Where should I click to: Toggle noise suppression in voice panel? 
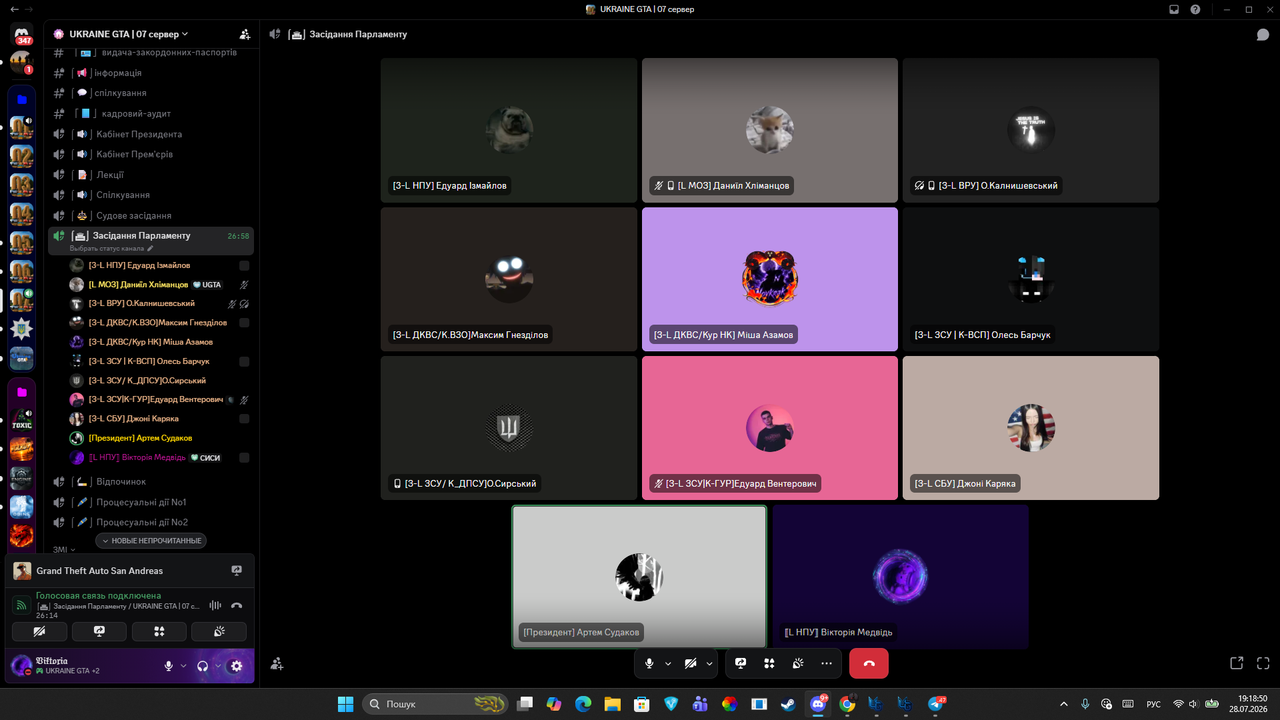point(215,605)
